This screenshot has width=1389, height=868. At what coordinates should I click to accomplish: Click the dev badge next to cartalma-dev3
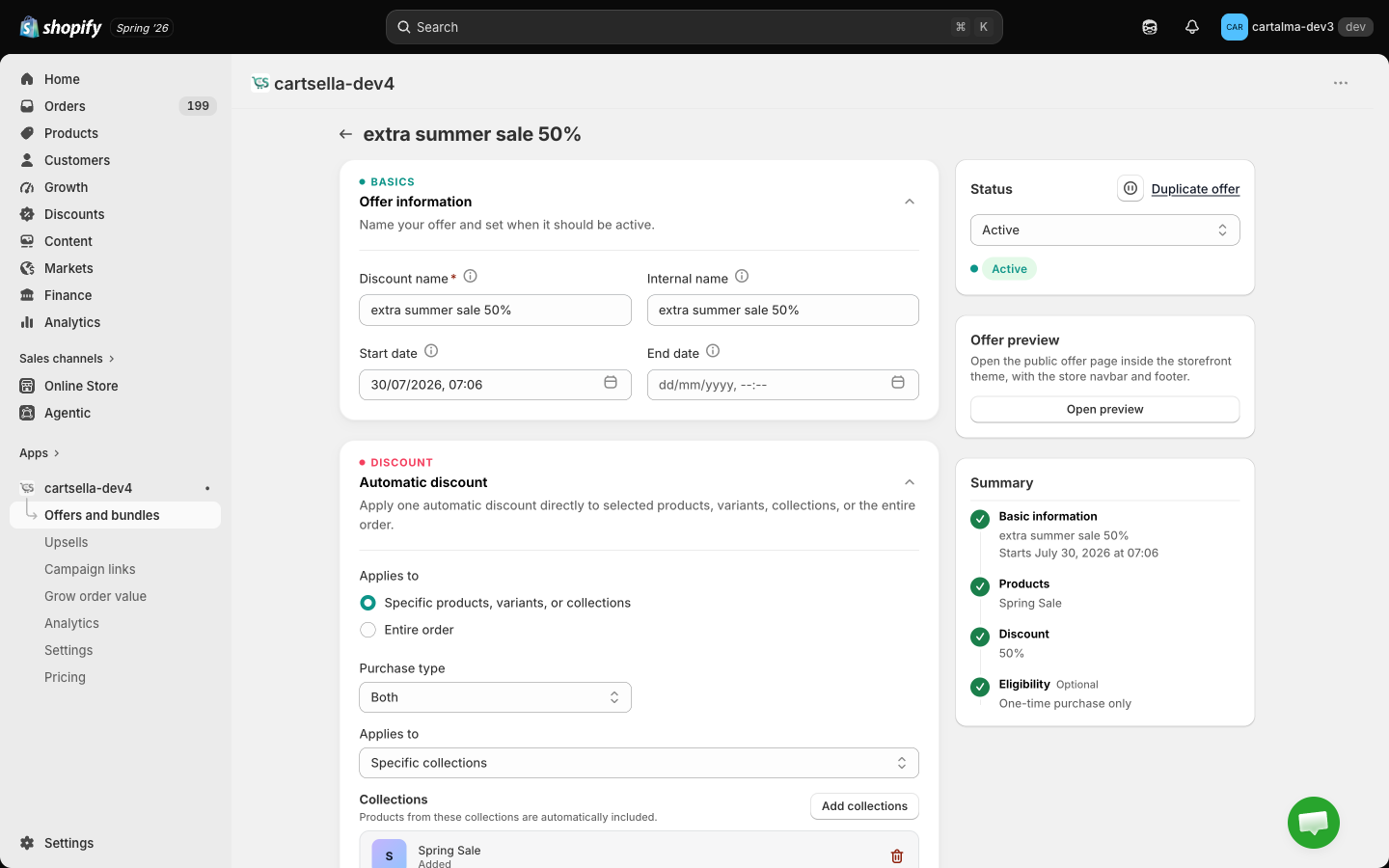click(1355, 27)
